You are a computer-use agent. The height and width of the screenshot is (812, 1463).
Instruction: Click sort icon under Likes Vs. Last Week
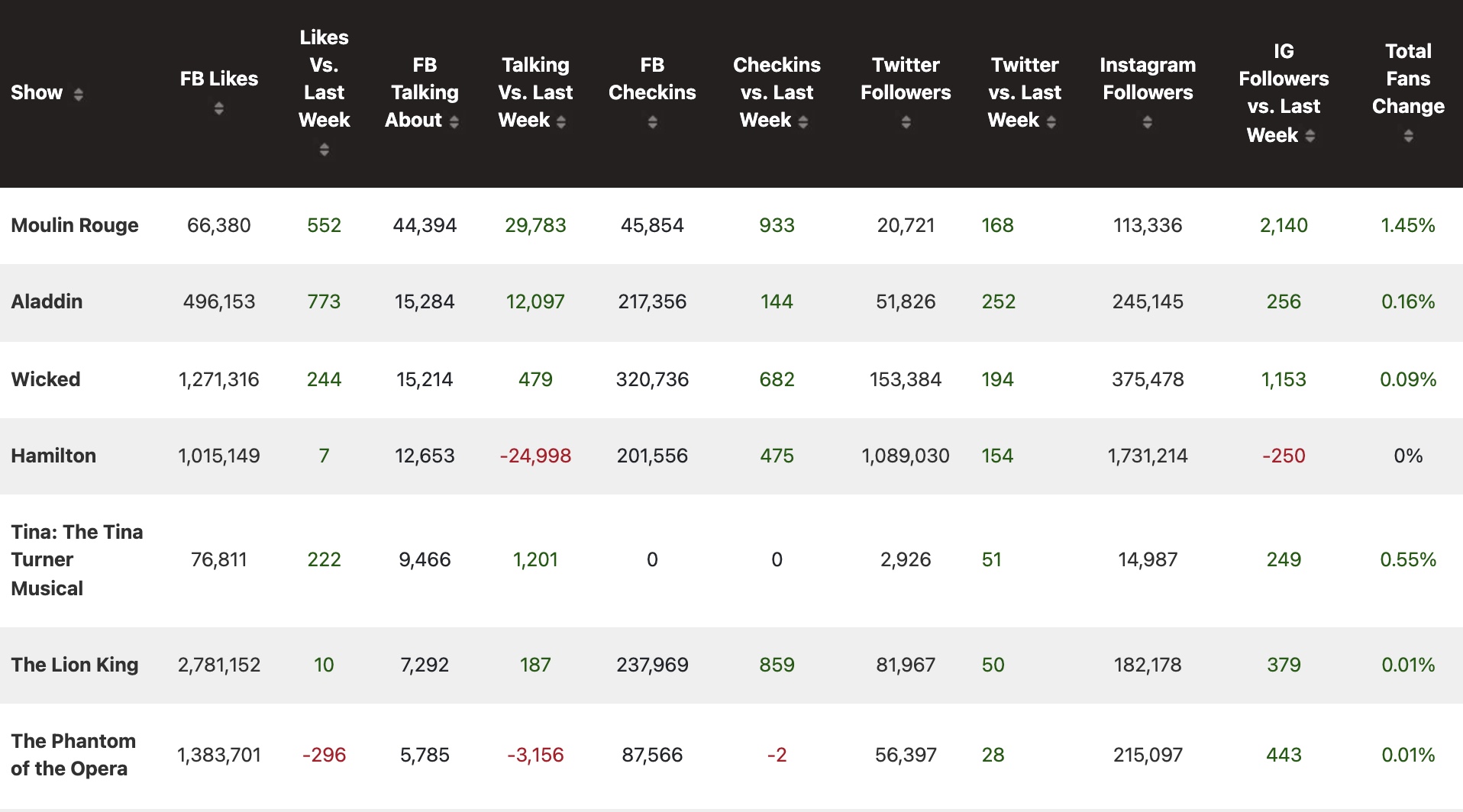tap(324, 150)
